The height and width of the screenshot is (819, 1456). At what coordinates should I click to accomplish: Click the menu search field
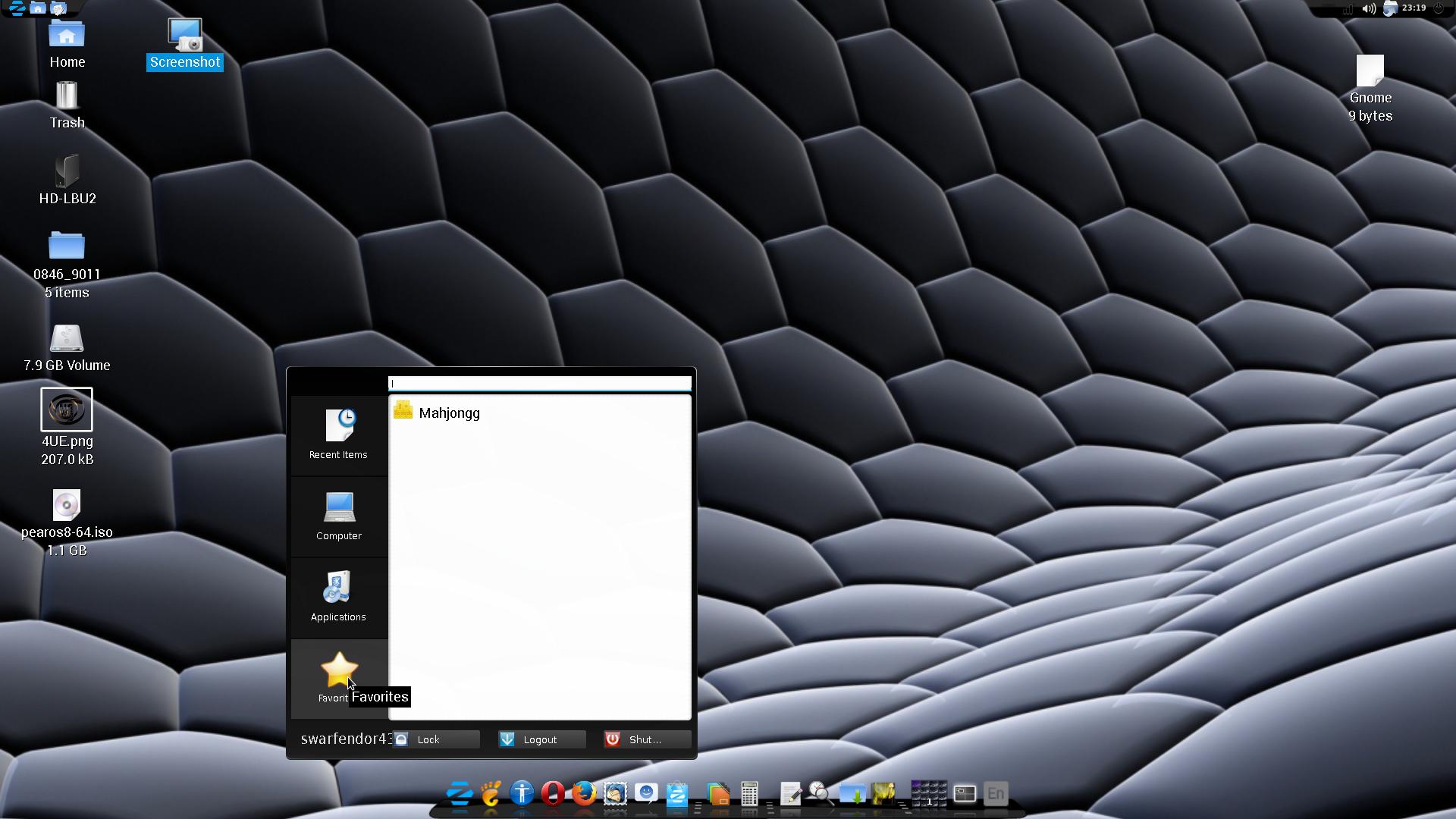tap(539, 383)
